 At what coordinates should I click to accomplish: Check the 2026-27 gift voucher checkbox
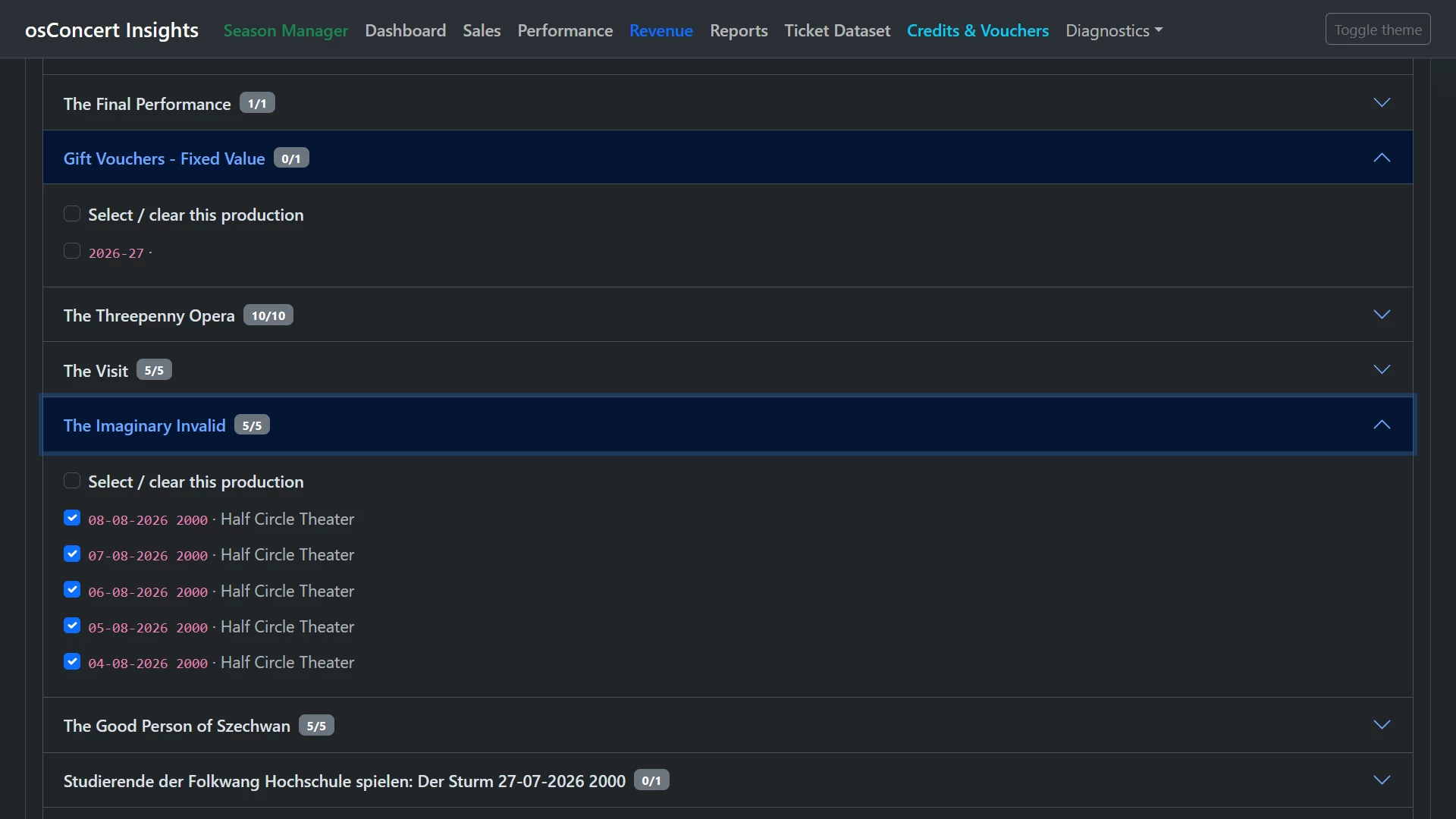(72, 251)
